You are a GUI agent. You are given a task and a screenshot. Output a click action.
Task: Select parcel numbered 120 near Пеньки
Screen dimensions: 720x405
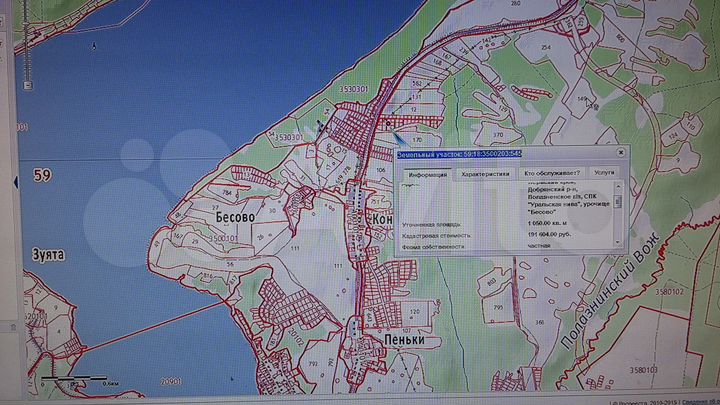tap(413, 312)
